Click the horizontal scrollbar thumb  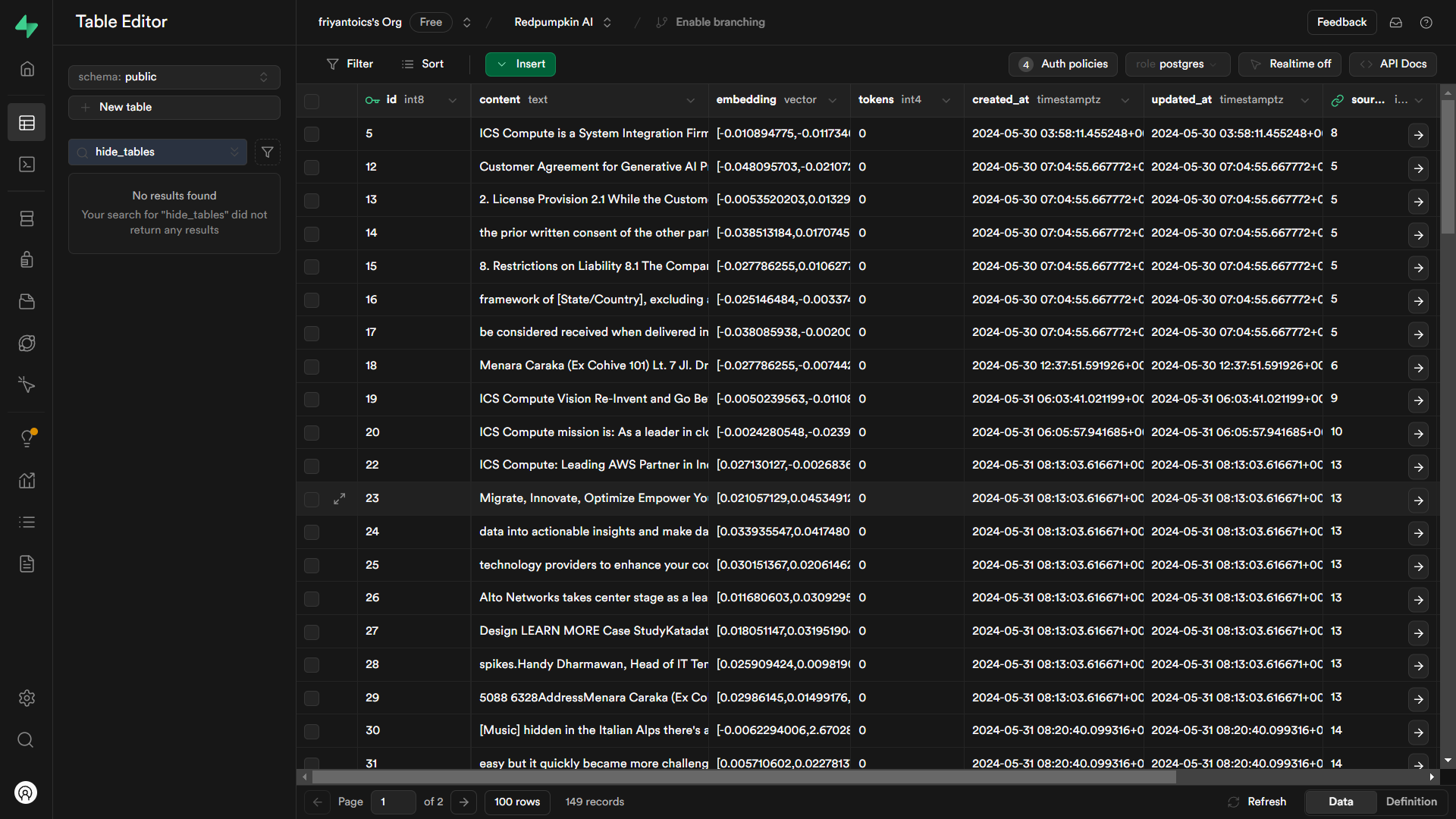point(743,777)
